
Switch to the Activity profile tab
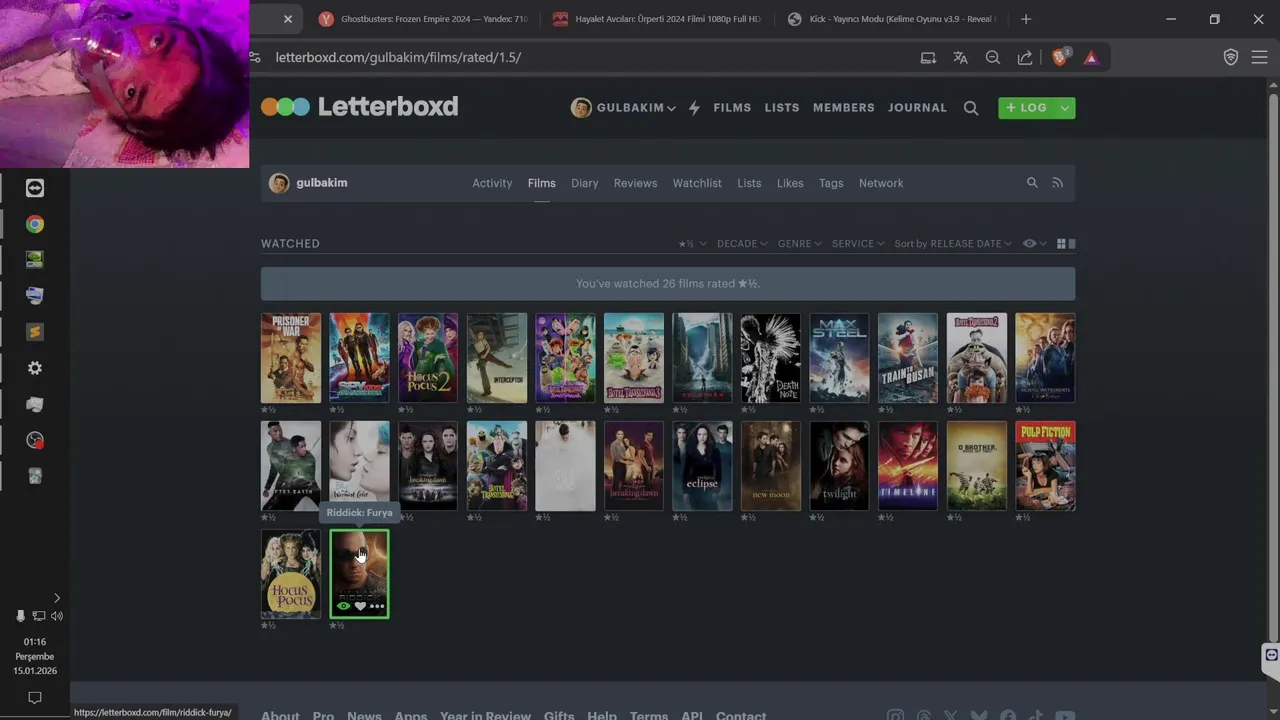(x=492, y=183)
